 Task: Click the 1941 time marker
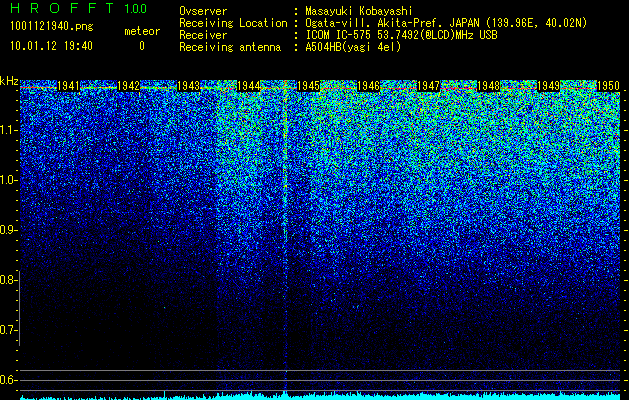coord(68,86)
